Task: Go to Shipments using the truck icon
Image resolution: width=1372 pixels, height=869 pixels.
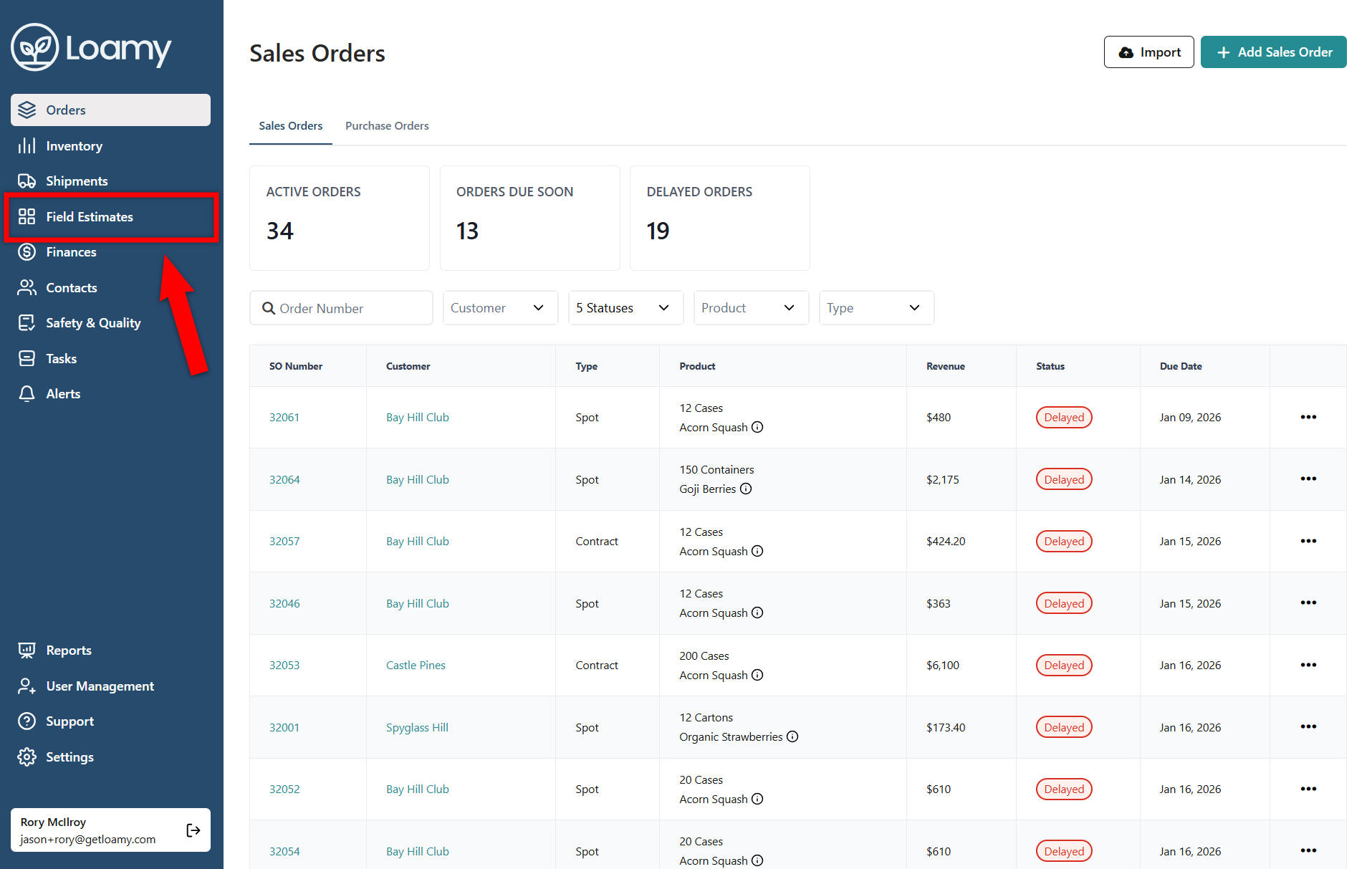Action: click(27, 181)
